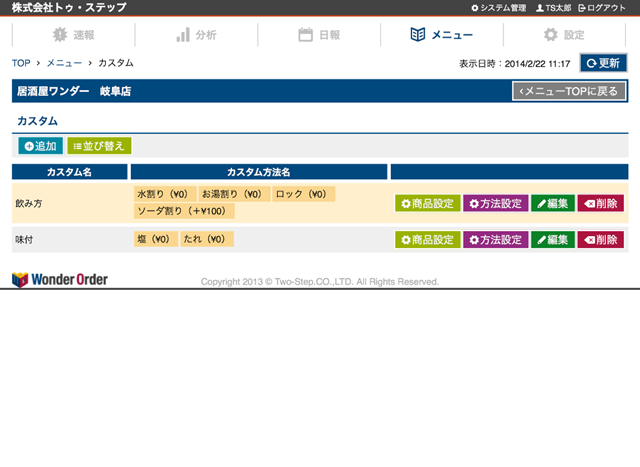Delete the 飲み方 custom row
This screenshot has height=467, width=640.
tap(600, 203)
